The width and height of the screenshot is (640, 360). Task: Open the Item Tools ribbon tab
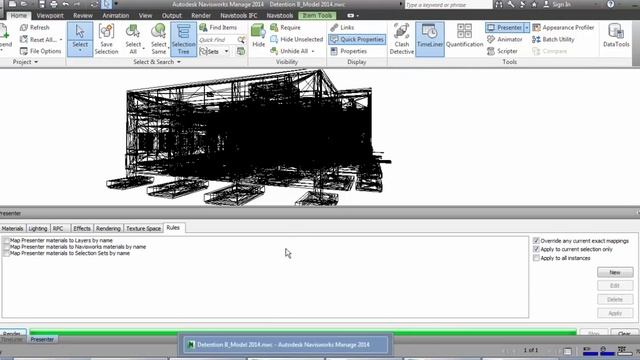click(317, 16)
